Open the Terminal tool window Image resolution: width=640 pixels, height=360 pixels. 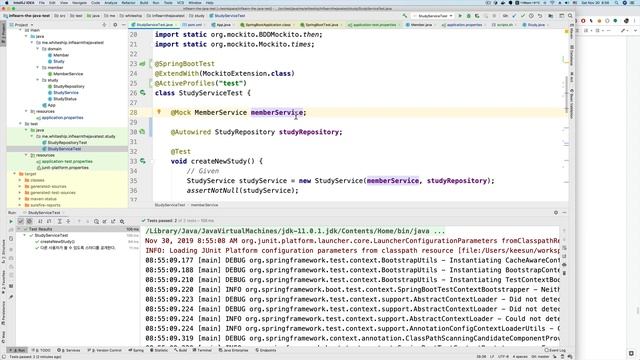point(203,350)
